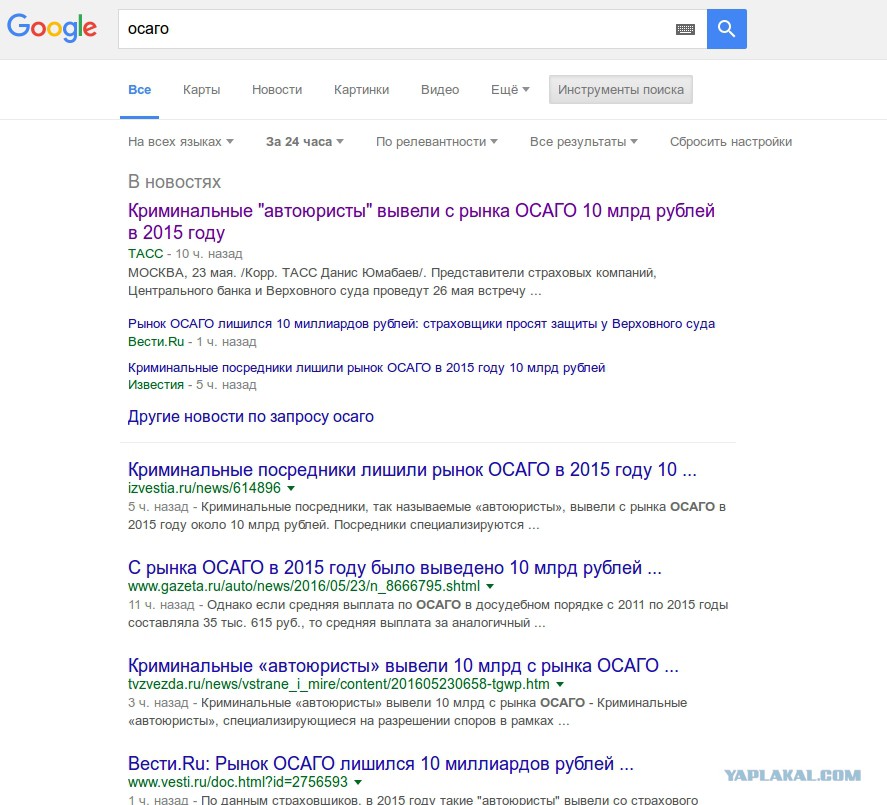Switch to the Новости tab
This screenshot has height=805, width=887.
point(277,90)
